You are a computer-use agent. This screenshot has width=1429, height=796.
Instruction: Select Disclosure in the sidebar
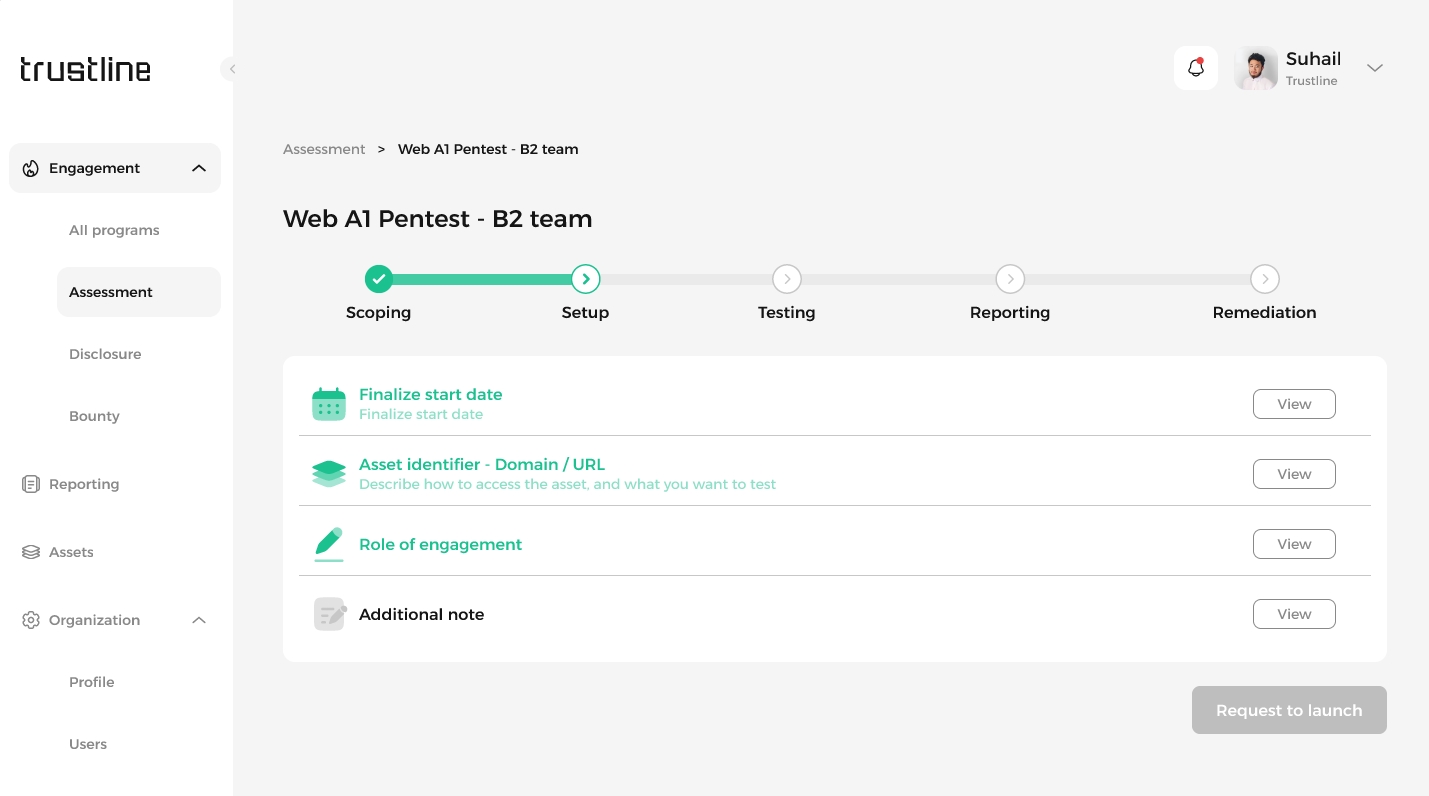pos(105,354)
